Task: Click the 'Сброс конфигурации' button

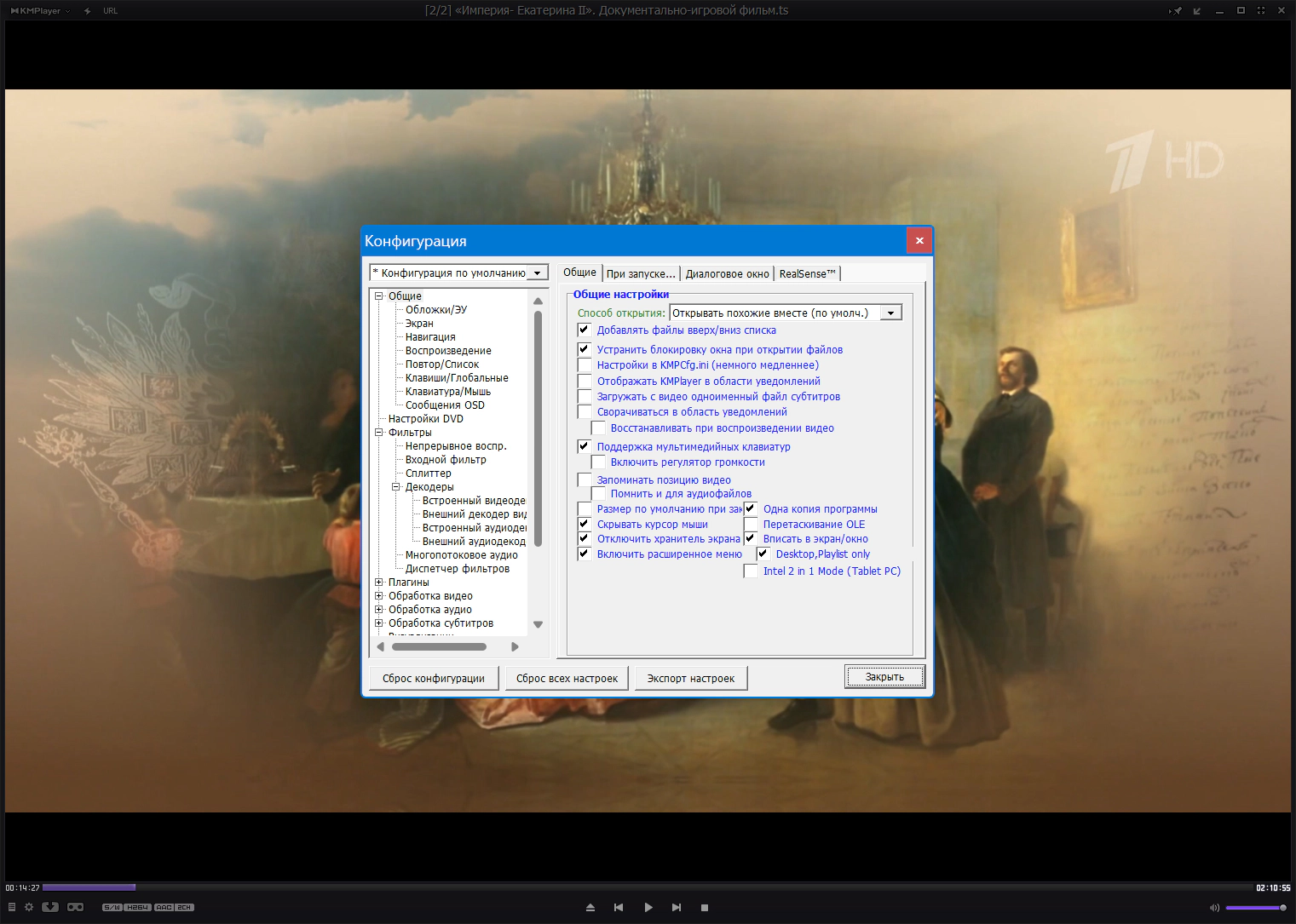Action: point(434,679)
